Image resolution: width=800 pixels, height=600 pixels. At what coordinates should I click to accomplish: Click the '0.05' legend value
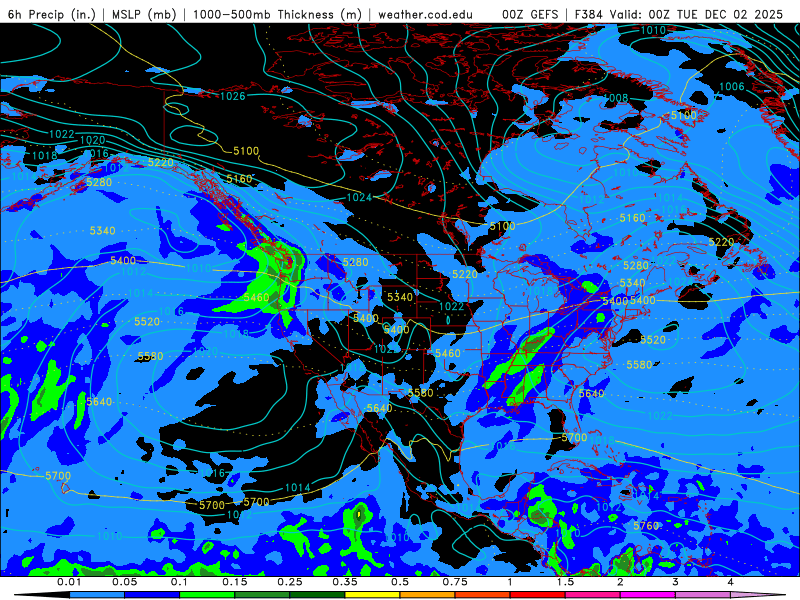pos(124,582)
